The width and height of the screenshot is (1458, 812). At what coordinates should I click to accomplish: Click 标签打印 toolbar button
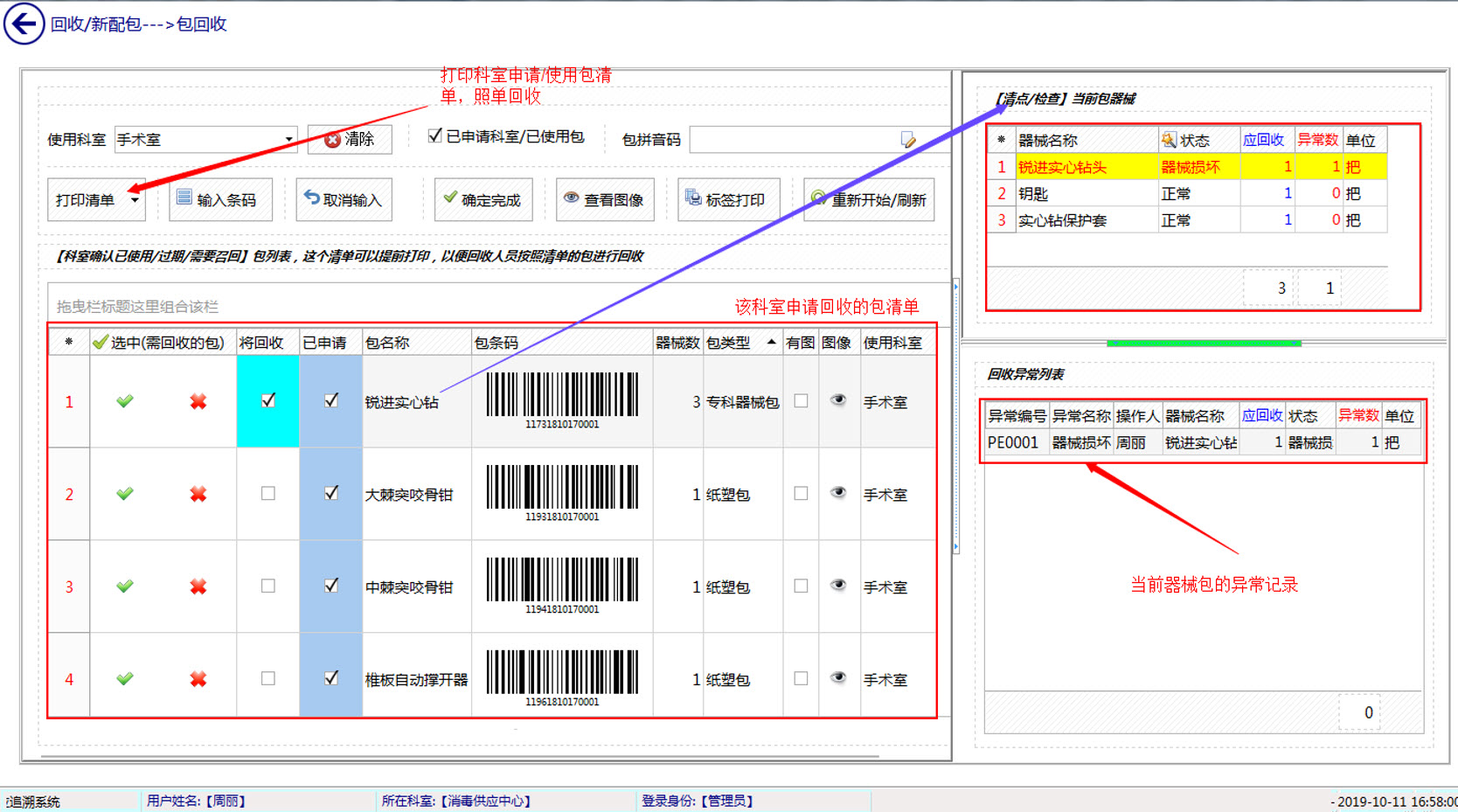726,200
